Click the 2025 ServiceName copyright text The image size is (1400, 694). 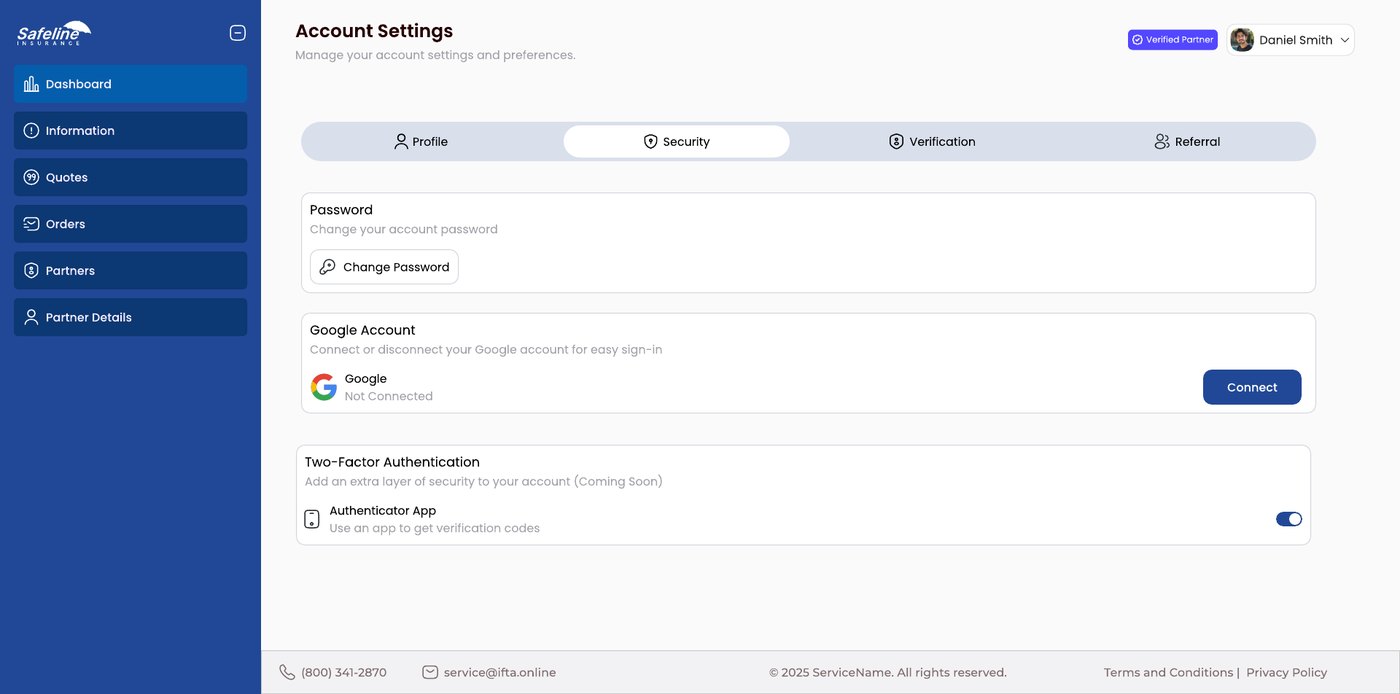[x=888, y=673]
